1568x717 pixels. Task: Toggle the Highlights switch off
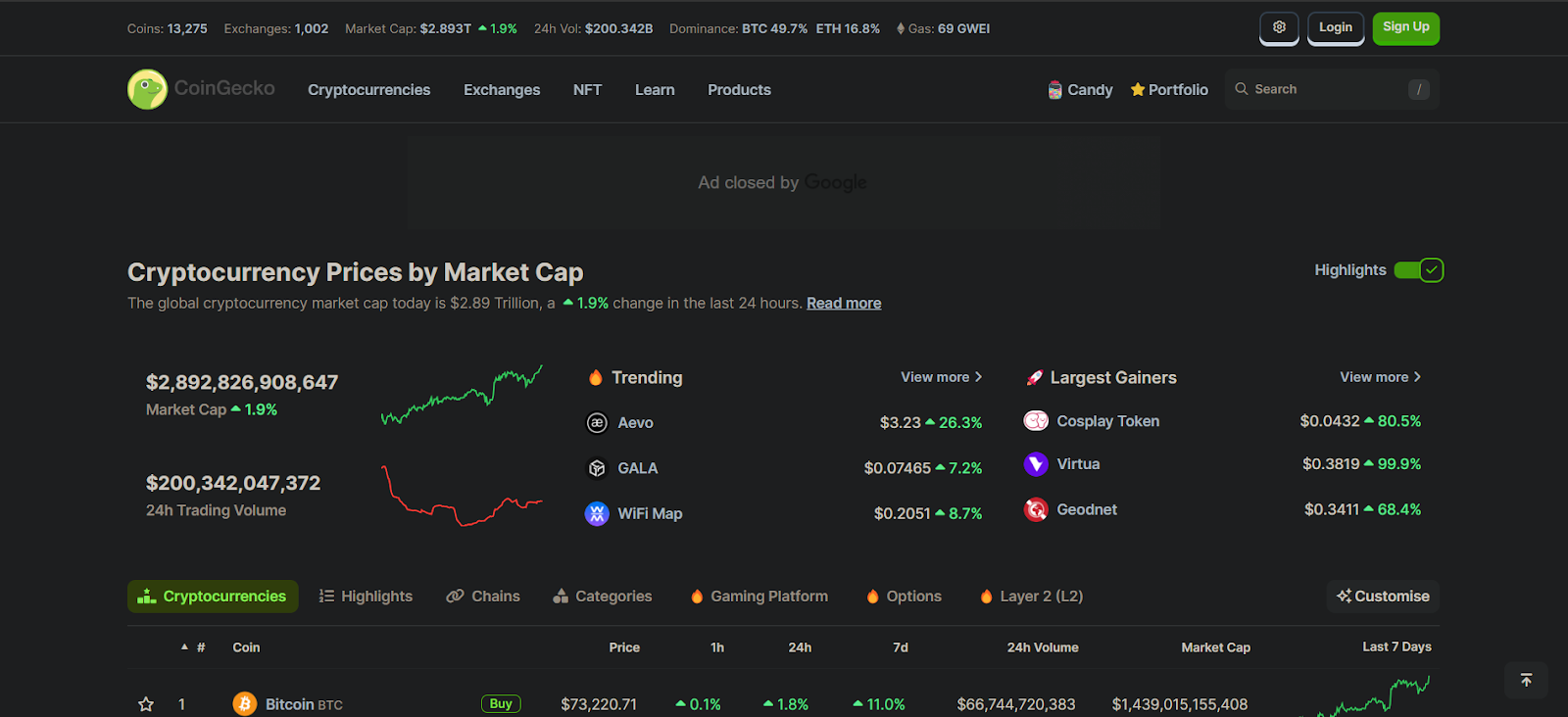1418,270
